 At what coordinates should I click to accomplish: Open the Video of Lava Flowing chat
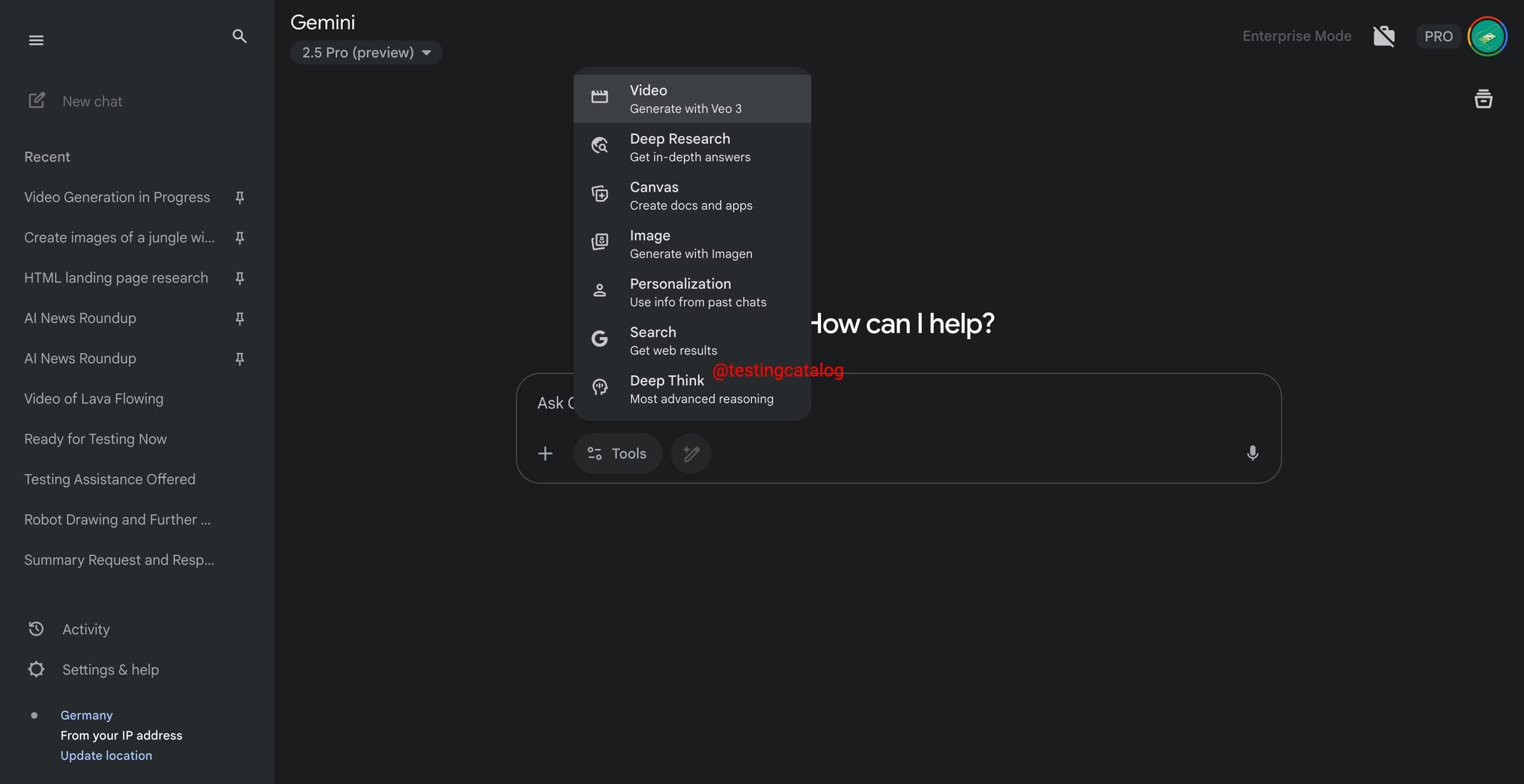point(94,399)
